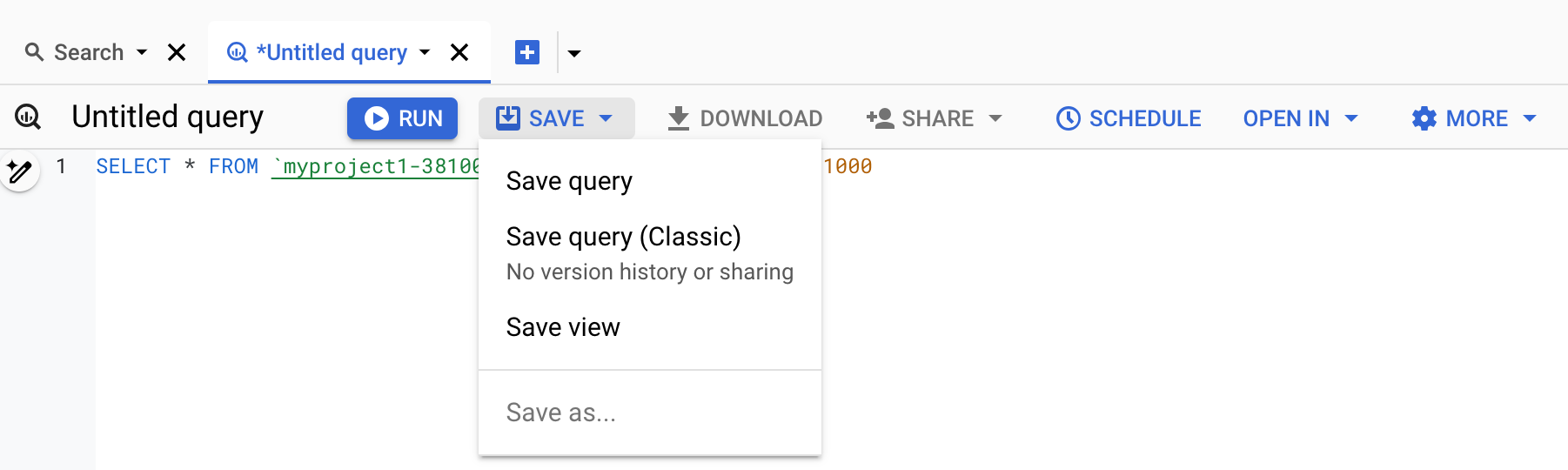The width and height of the screenshot is (1568, 470).
Task: Expand the SHARE dropdown
Action: pos(935,118)
